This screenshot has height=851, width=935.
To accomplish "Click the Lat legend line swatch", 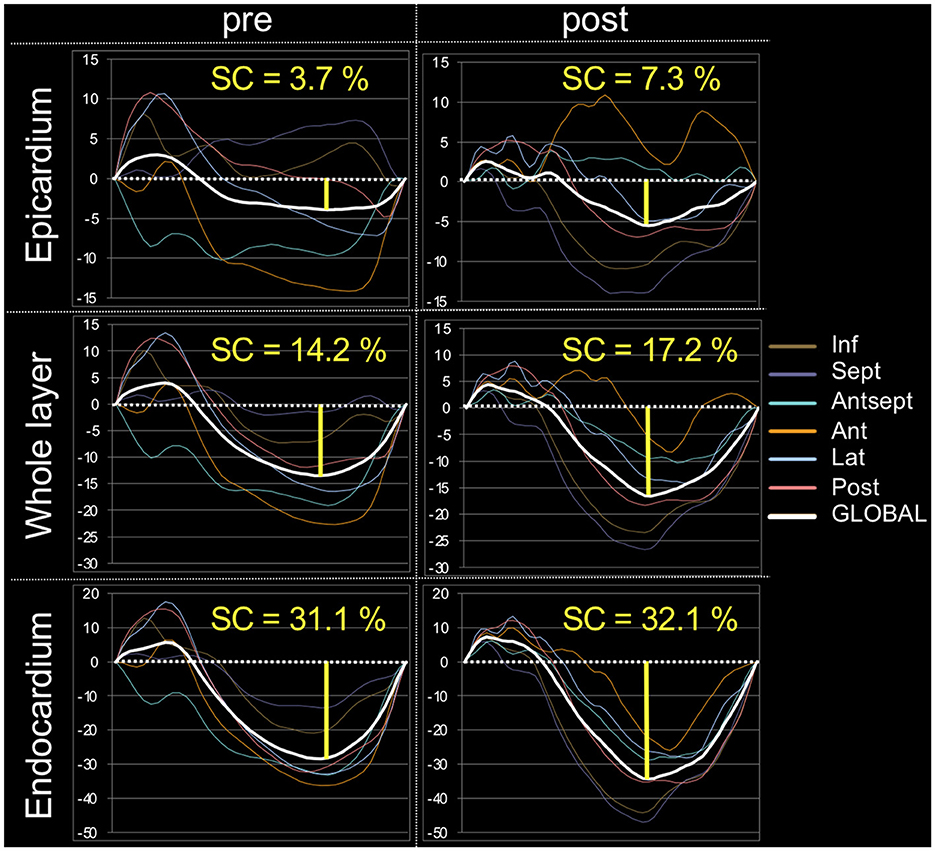I will coord(792,459).
